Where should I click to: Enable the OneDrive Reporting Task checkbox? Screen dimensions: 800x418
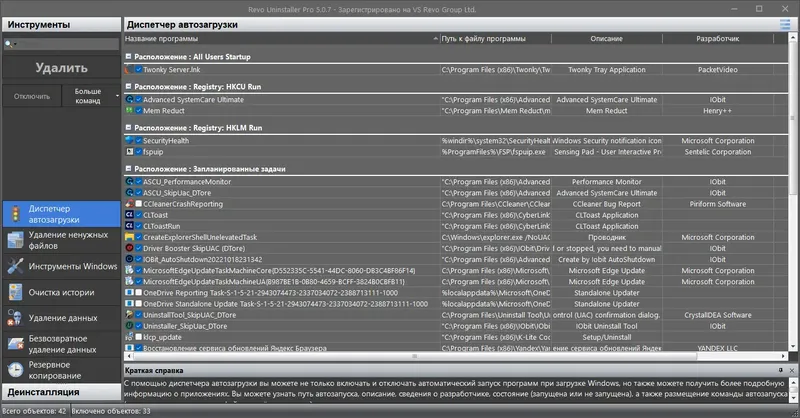pyautogui.click(x=138, y=292)
